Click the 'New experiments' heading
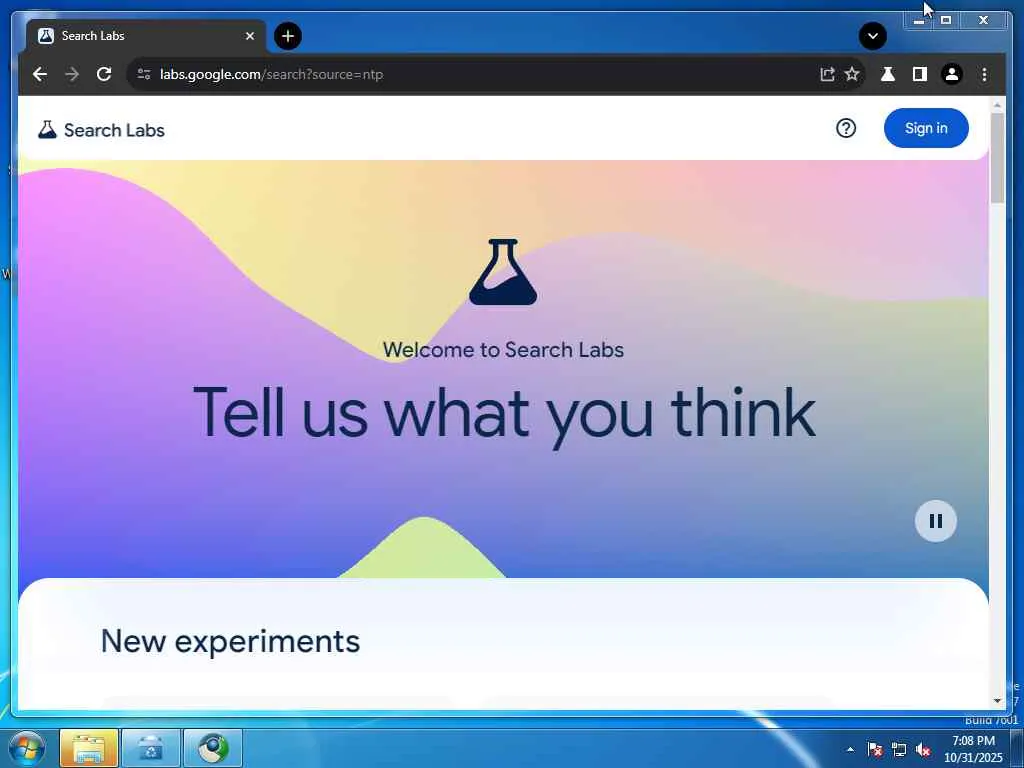Screen dimensions: 1024x768 tap(230, 641)
